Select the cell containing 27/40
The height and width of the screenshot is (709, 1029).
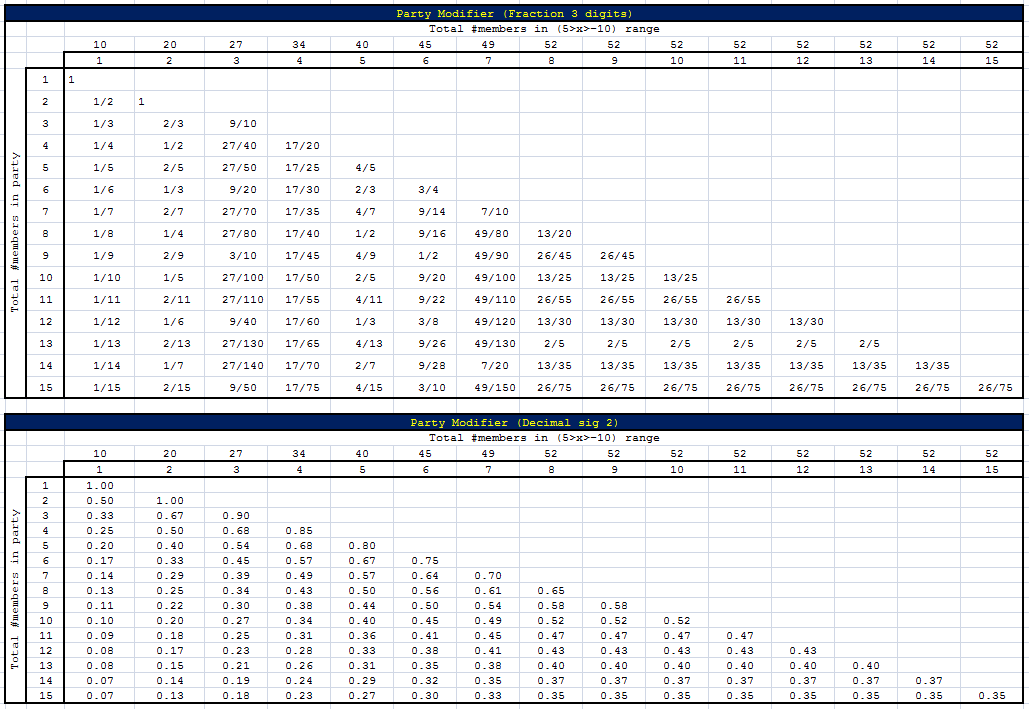click(236, 145)
